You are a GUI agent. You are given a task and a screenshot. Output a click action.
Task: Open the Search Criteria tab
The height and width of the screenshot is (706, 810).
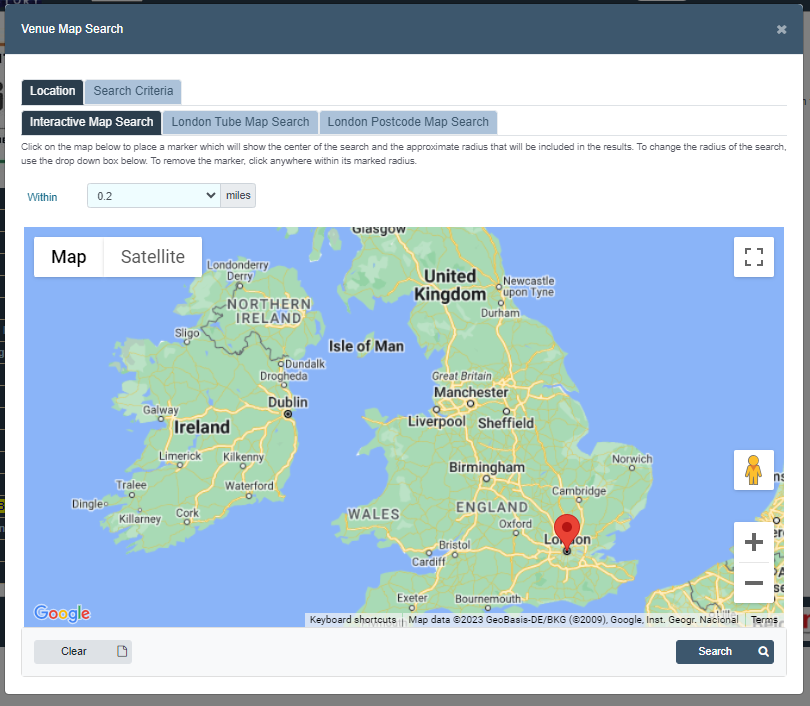click(x=133, y=91)
